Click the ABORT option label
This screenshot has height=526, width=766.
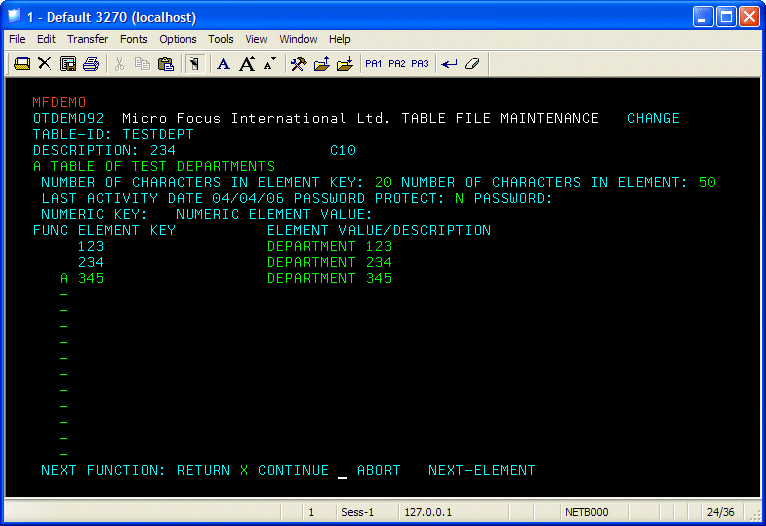(x=379, y=470)
